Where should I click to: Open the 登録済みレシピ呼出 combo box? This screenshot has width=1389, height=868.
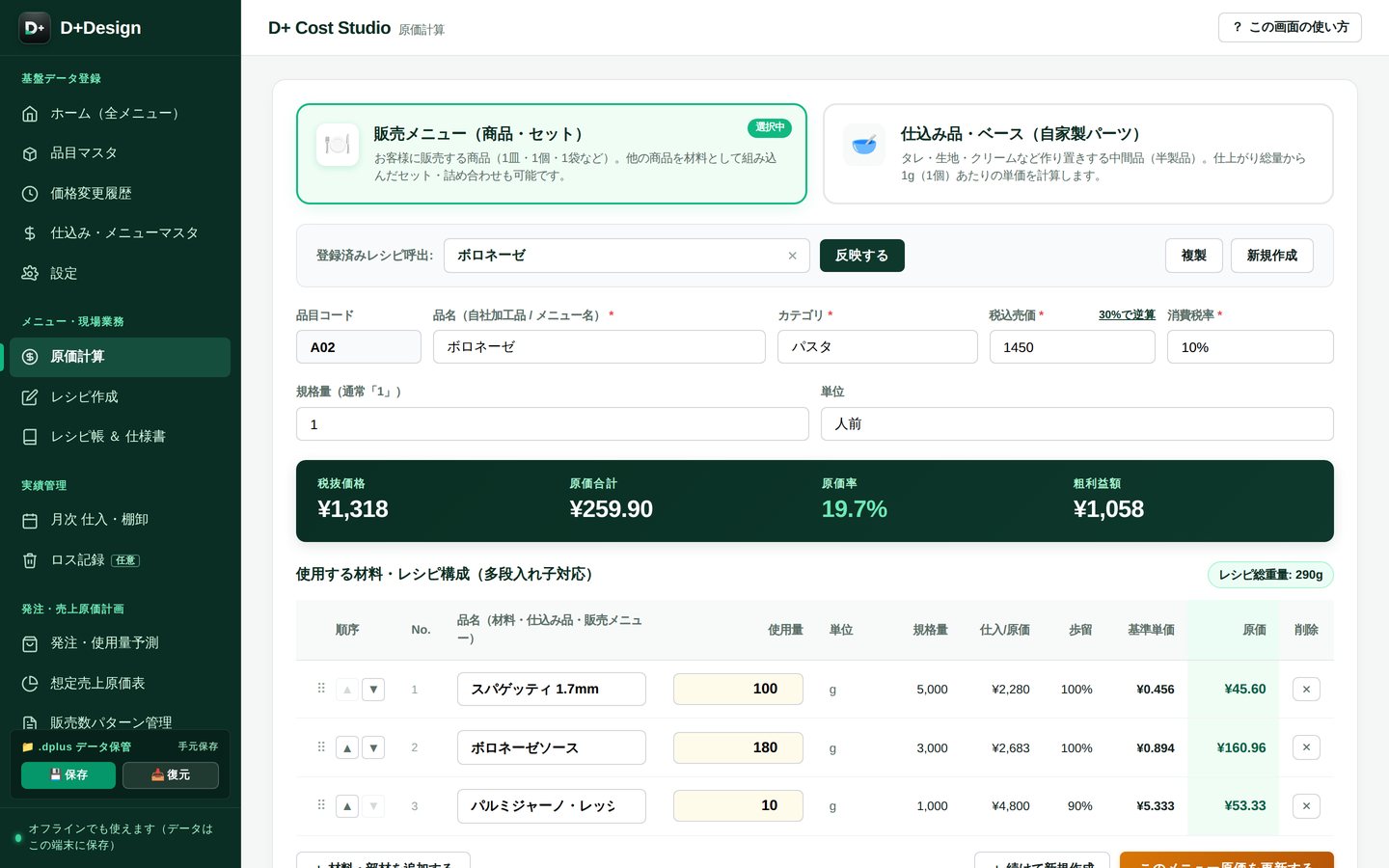[x=626, y=256]
